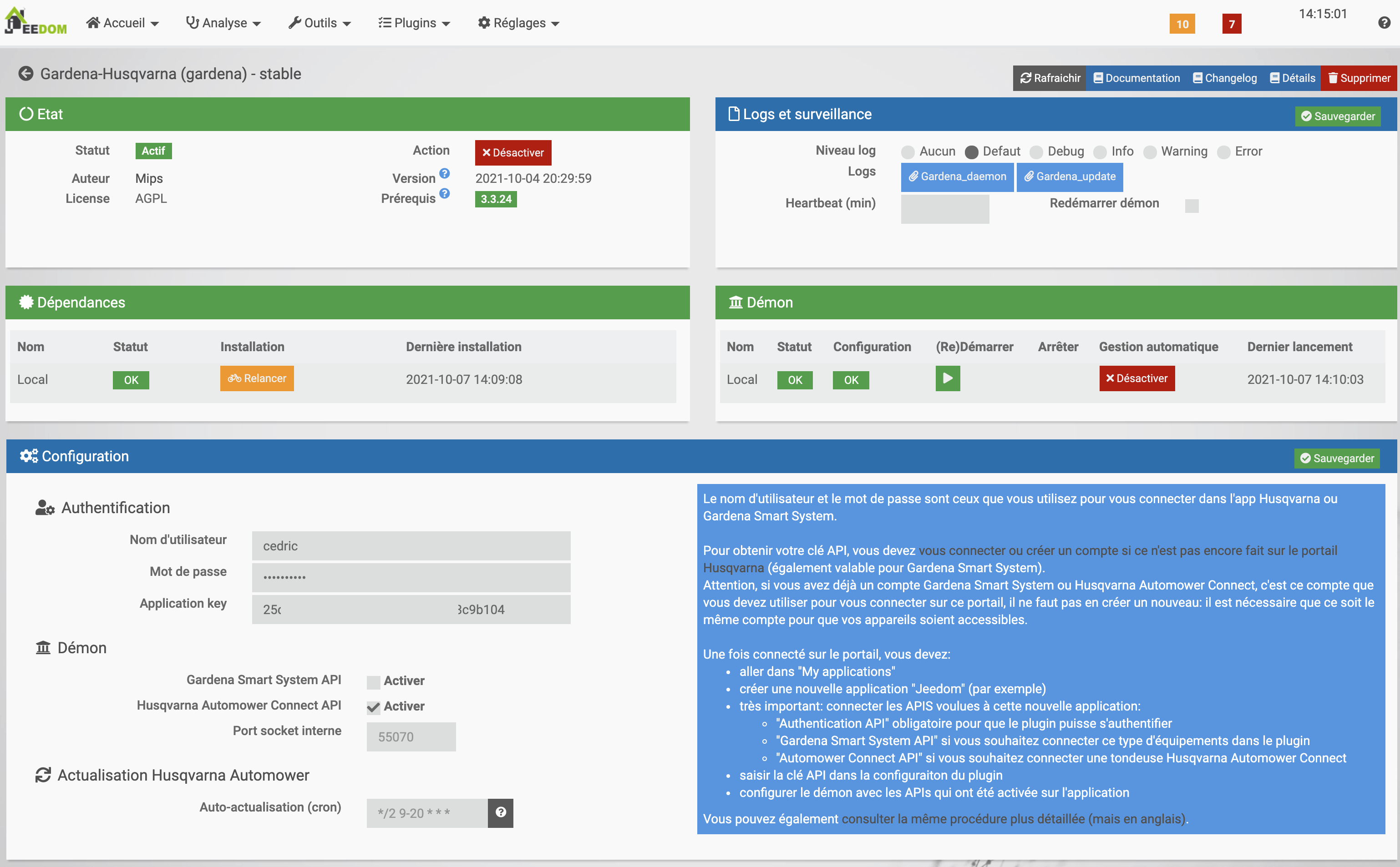1400x867 pixels.
Task: Click the red Supprimer button
Action: click(x=1359, y=78)
